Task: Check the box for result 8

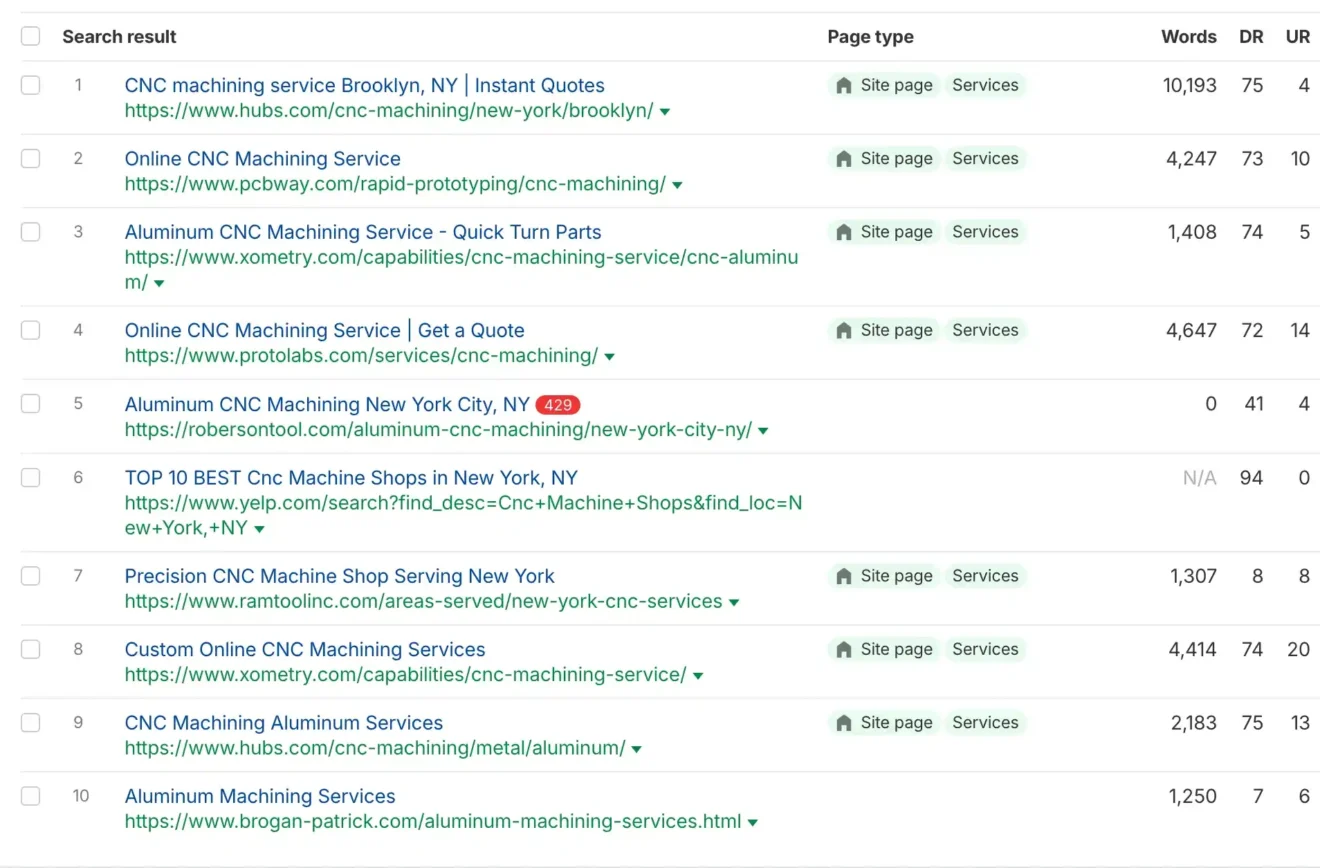Action: pyautogui.click(x=31, y=649)
